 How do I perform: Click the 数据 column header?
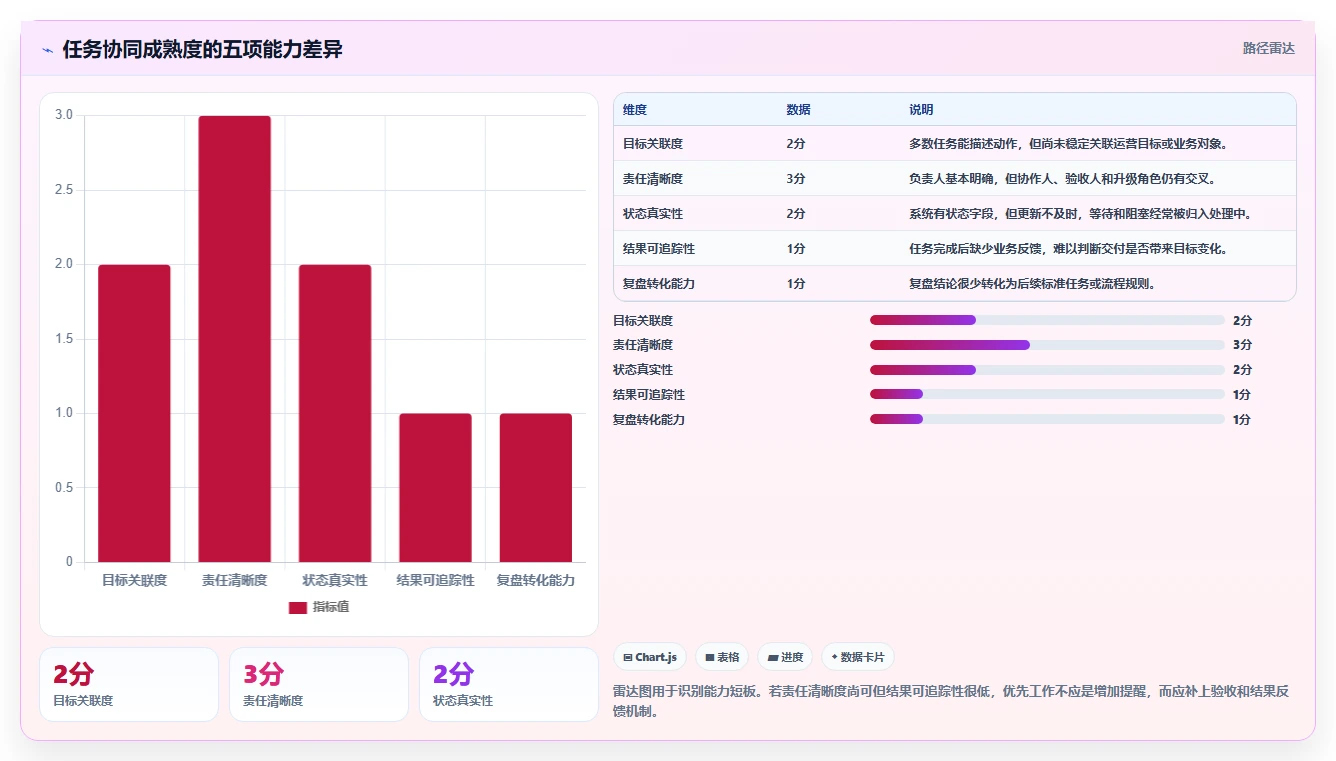point(798,110)
